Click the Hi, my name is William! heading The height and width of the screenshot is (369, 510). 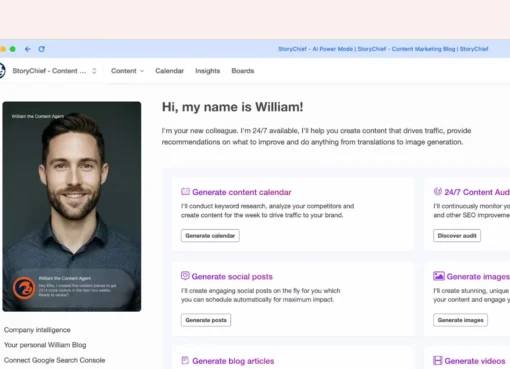click(232, 107)
